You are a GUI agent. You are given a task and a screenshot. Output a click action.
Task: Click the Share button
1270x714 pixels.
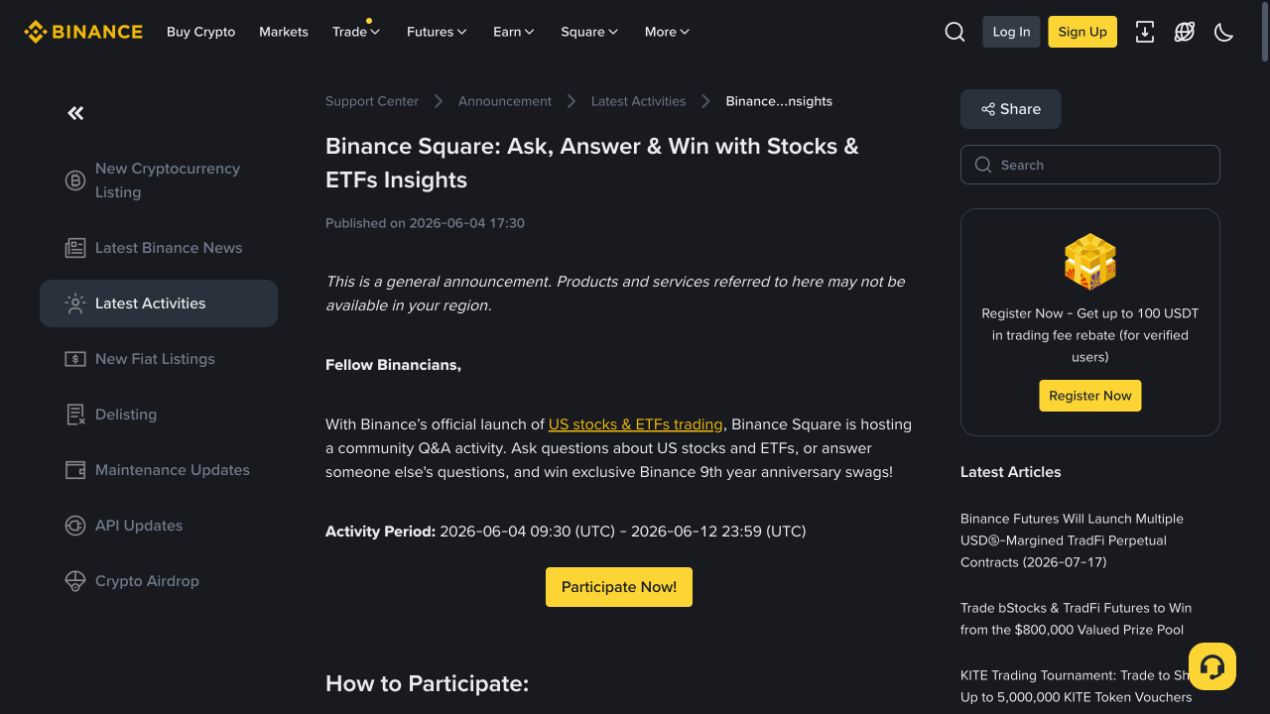coord(1011,109)
